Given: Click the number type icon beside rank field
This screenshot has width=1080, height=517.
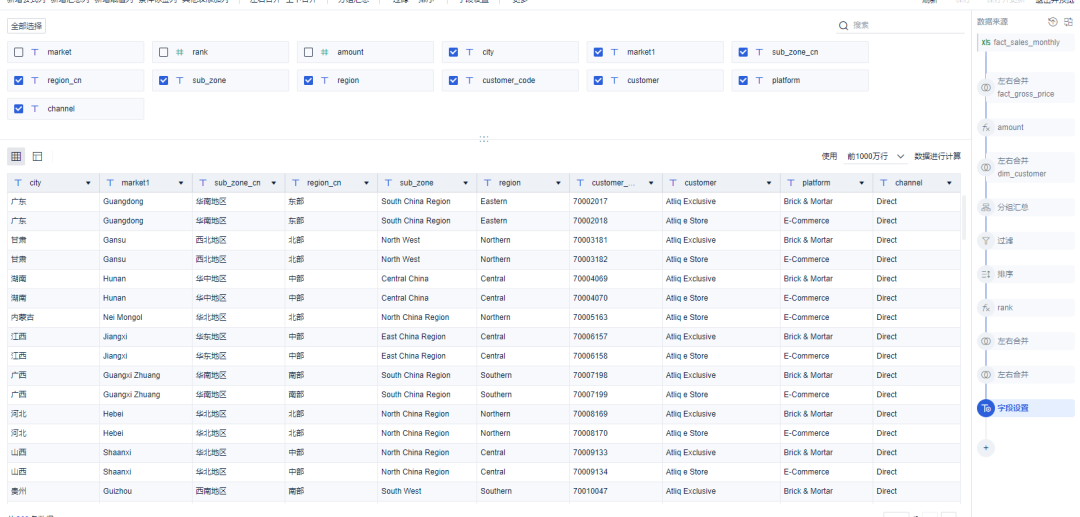Looking at the screenshot, I should coord(180,52).
